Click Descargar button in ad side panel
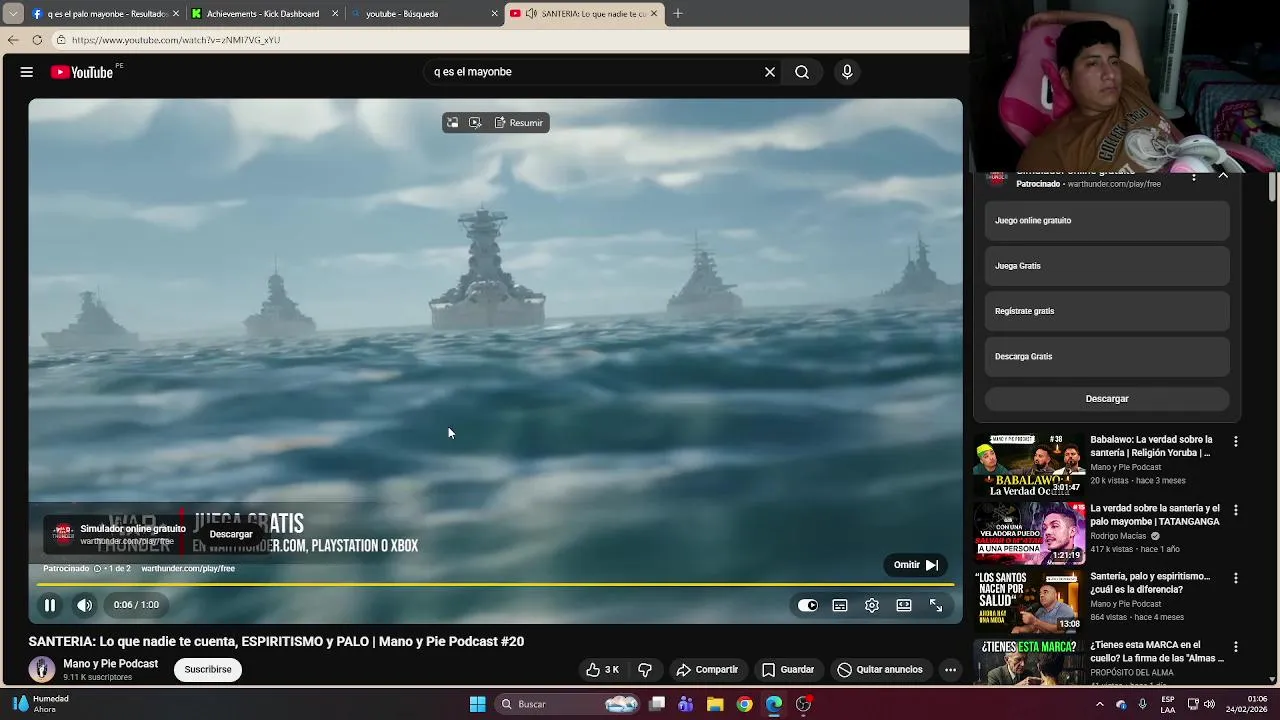Viewport: 1280px width, 720px height. (1107, 399)
